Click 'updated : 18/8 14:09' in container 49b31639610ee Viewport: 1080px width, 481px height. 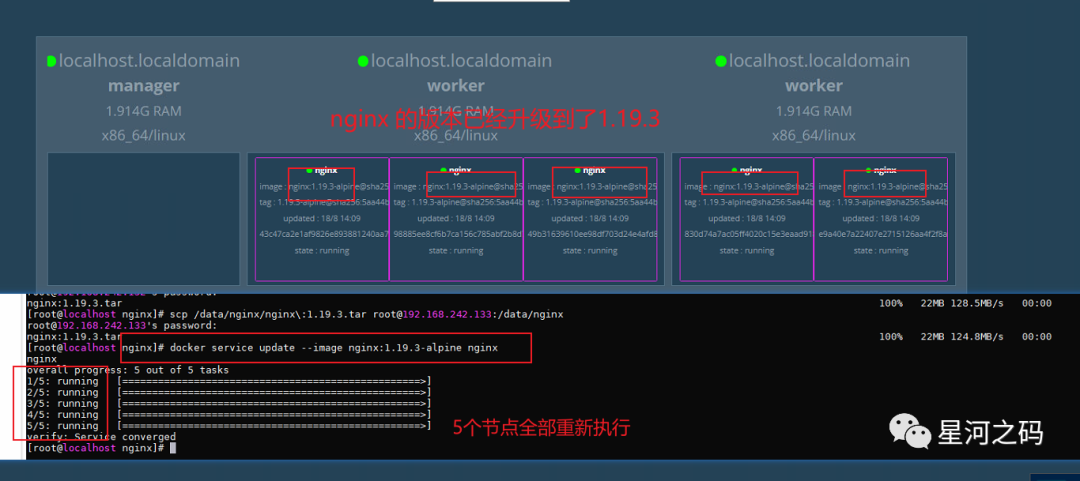tap(590, 218)
